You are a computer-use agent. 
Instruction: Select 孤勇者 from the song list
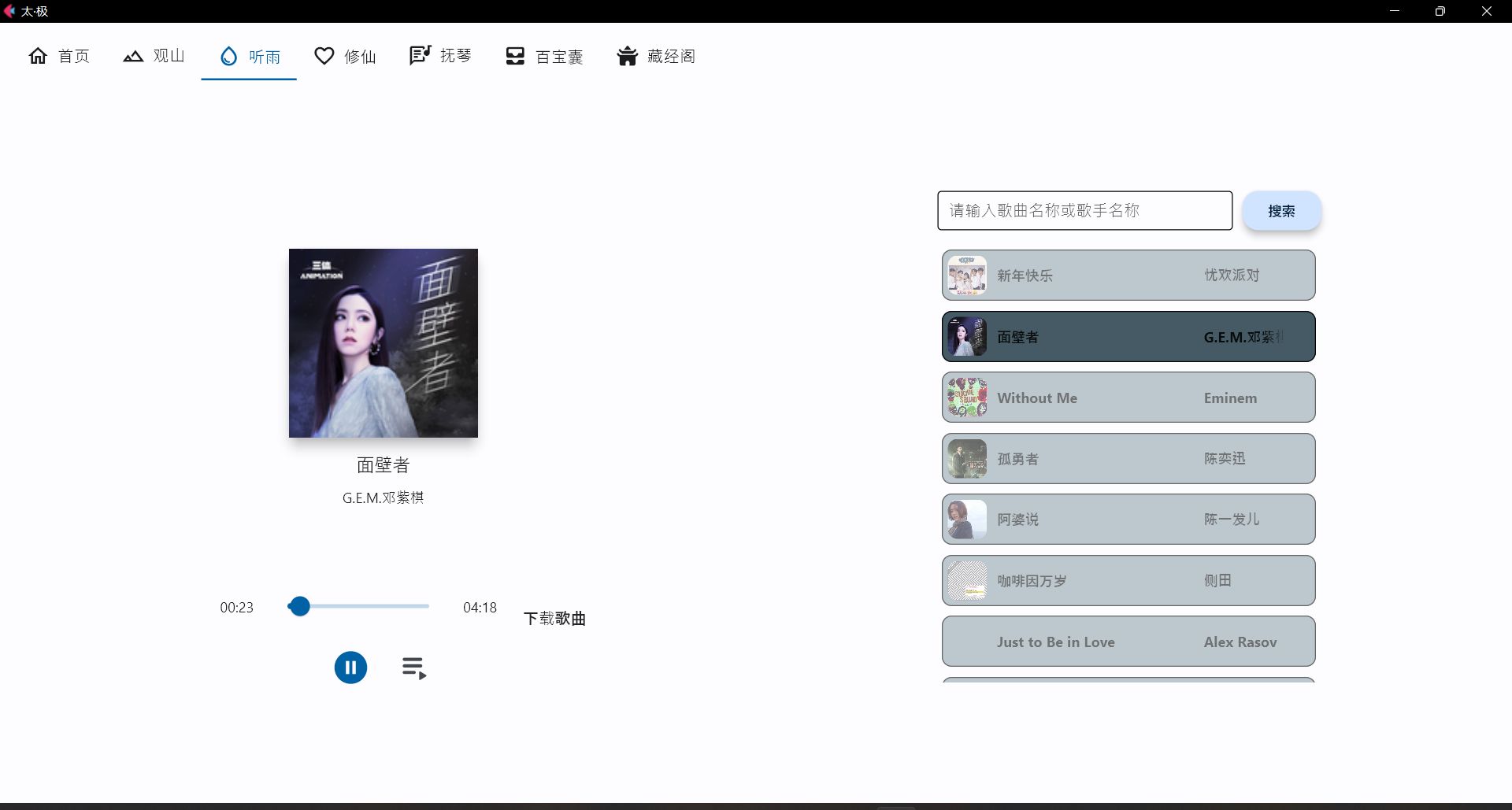click(1128, 458)
